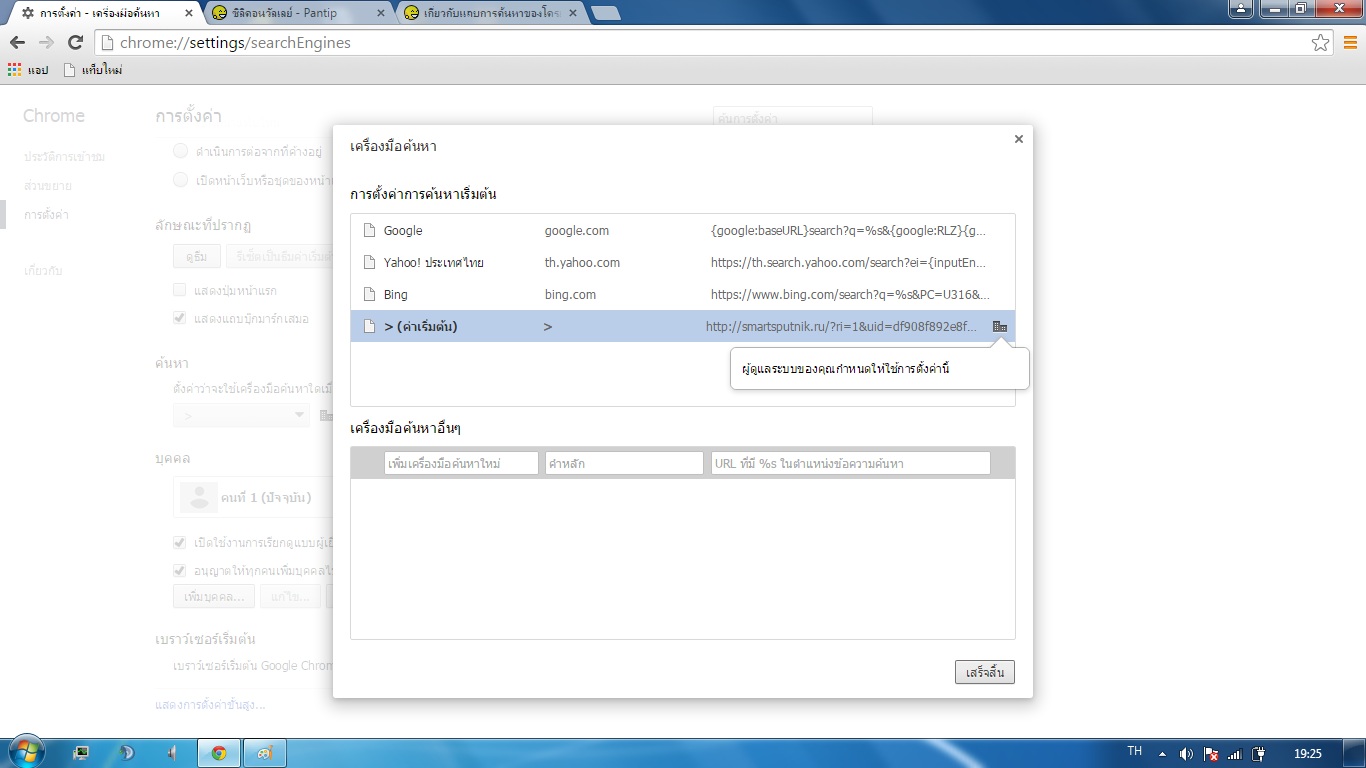Click the {google:baseURL}search URL text
This screenshot has height=768, width=1366.
[x=849, y=230]
